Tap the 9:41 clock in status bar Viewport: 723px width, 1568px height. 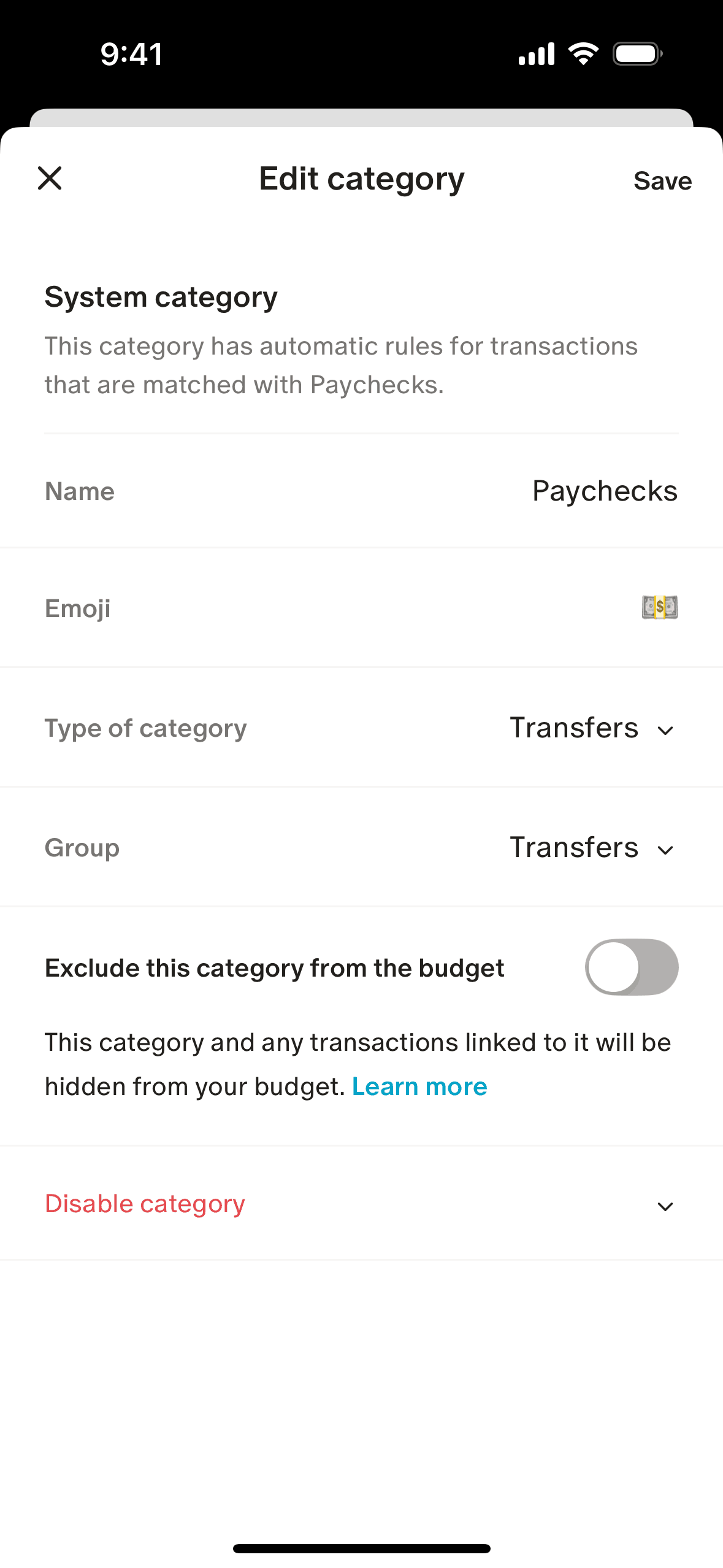click(x=131, y=54)
